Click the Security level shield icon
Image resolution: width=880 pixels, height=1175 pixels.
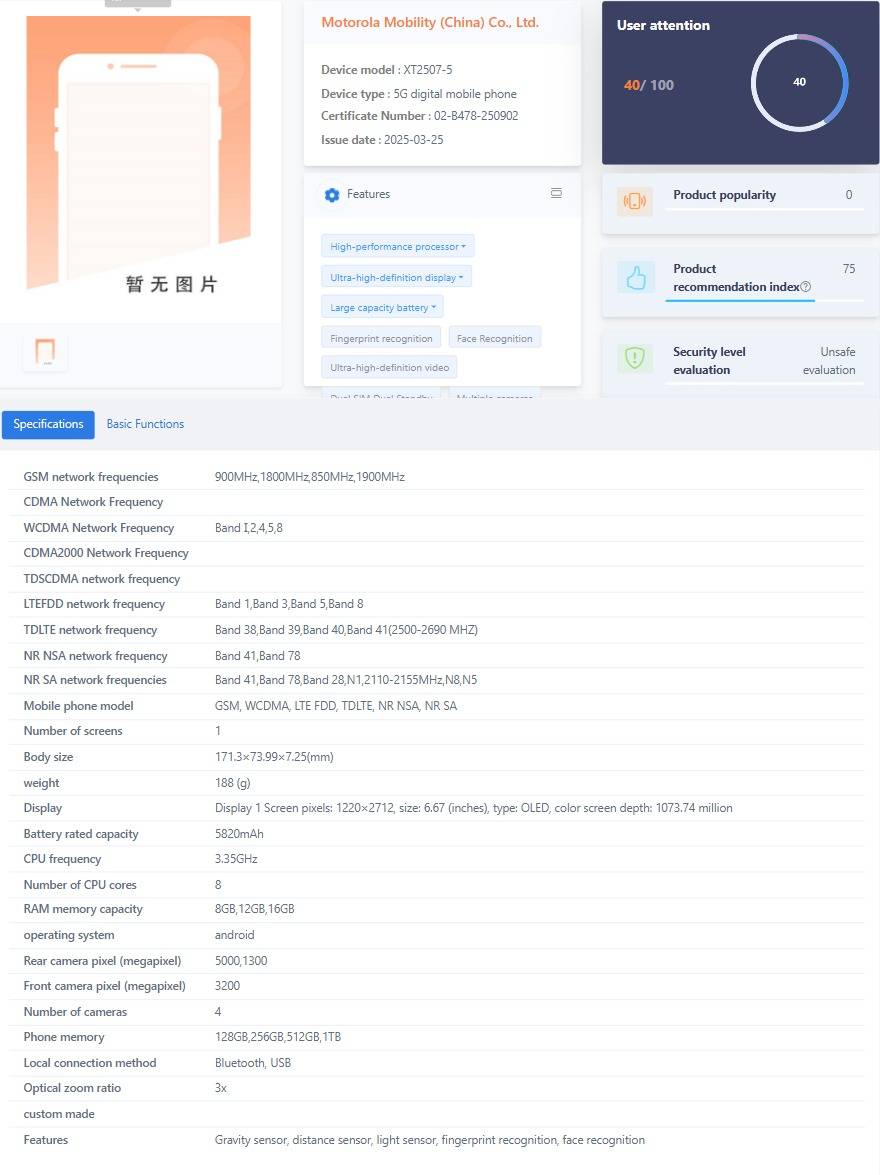click(x=635, y=358)
